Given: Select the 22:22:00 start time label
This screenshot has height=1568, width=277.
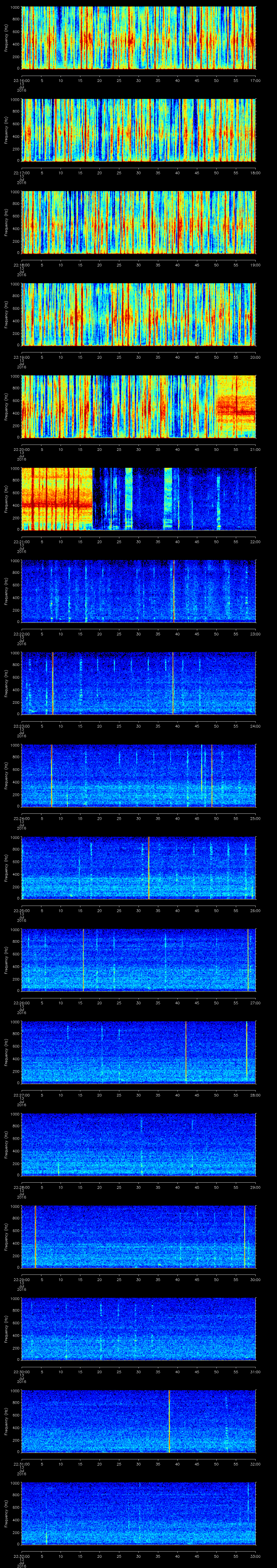Looking at the screenshot, I should pos(22,634).
